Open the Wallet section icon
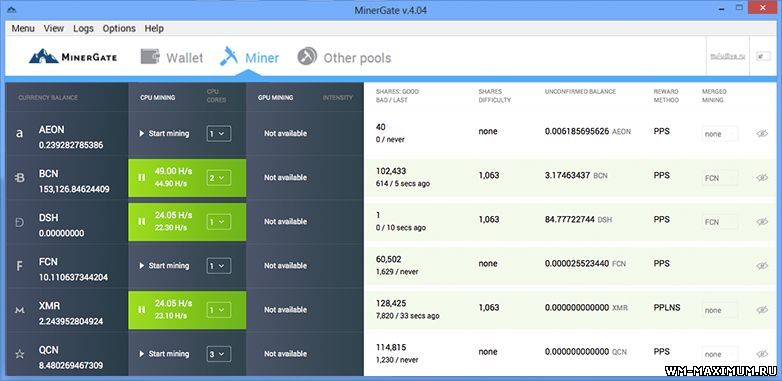The image size is (782, 381). tap(150, 57)
